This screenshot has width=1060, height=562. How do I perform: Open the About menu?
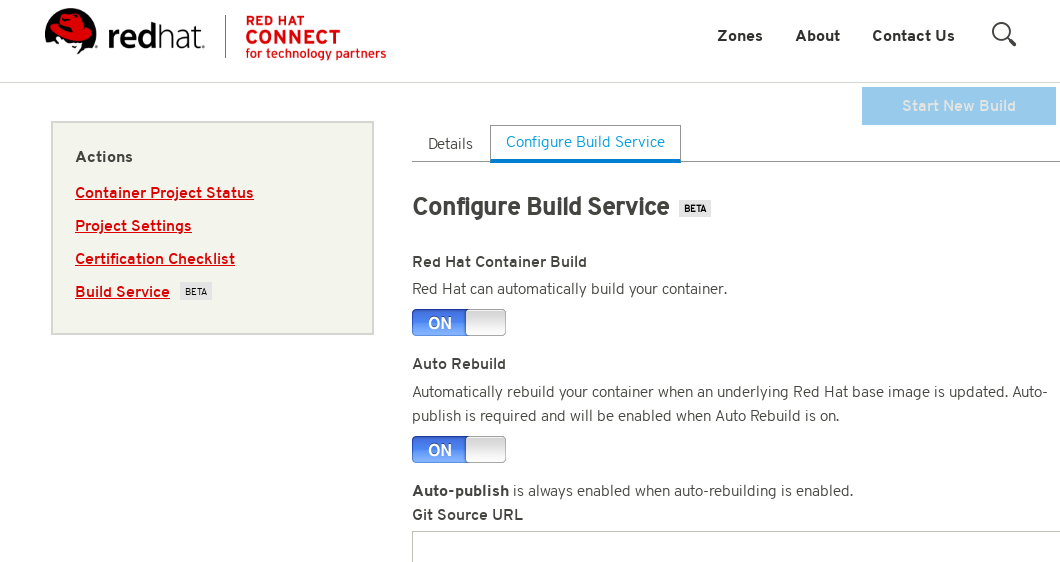pos(817,36)
